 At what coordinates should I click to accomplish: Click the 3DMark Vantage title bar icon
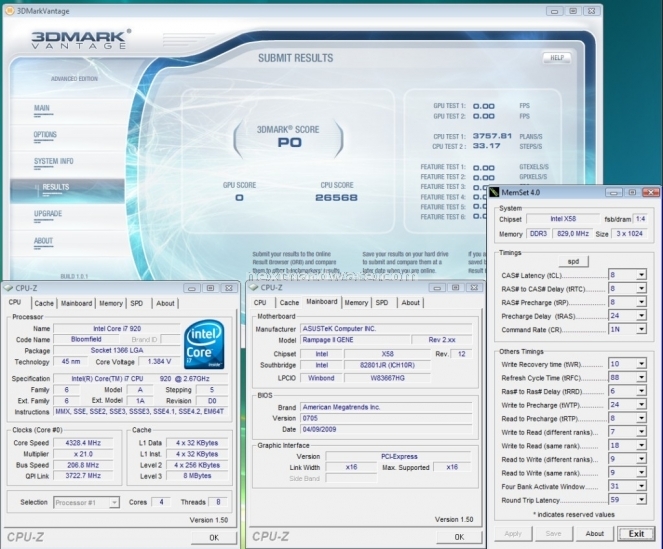(9, 10)
